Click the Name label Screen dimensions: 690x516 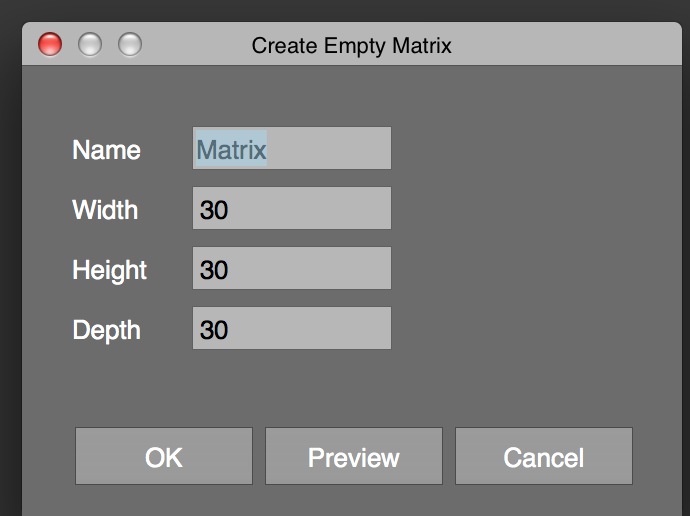coord(106,150)
